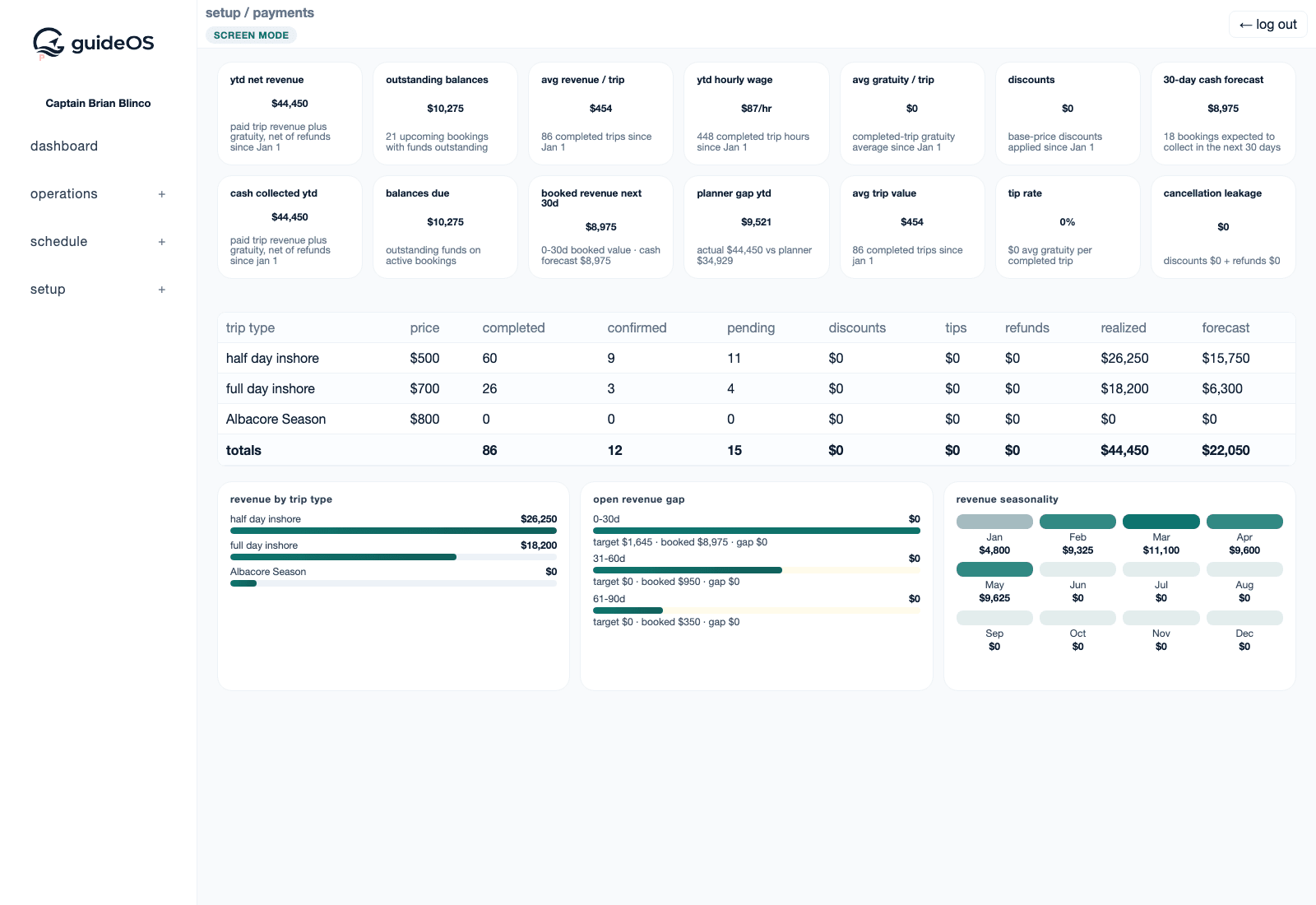Click the confirmed column header
Screen dimensions: 1316x905
coord(637,327)
